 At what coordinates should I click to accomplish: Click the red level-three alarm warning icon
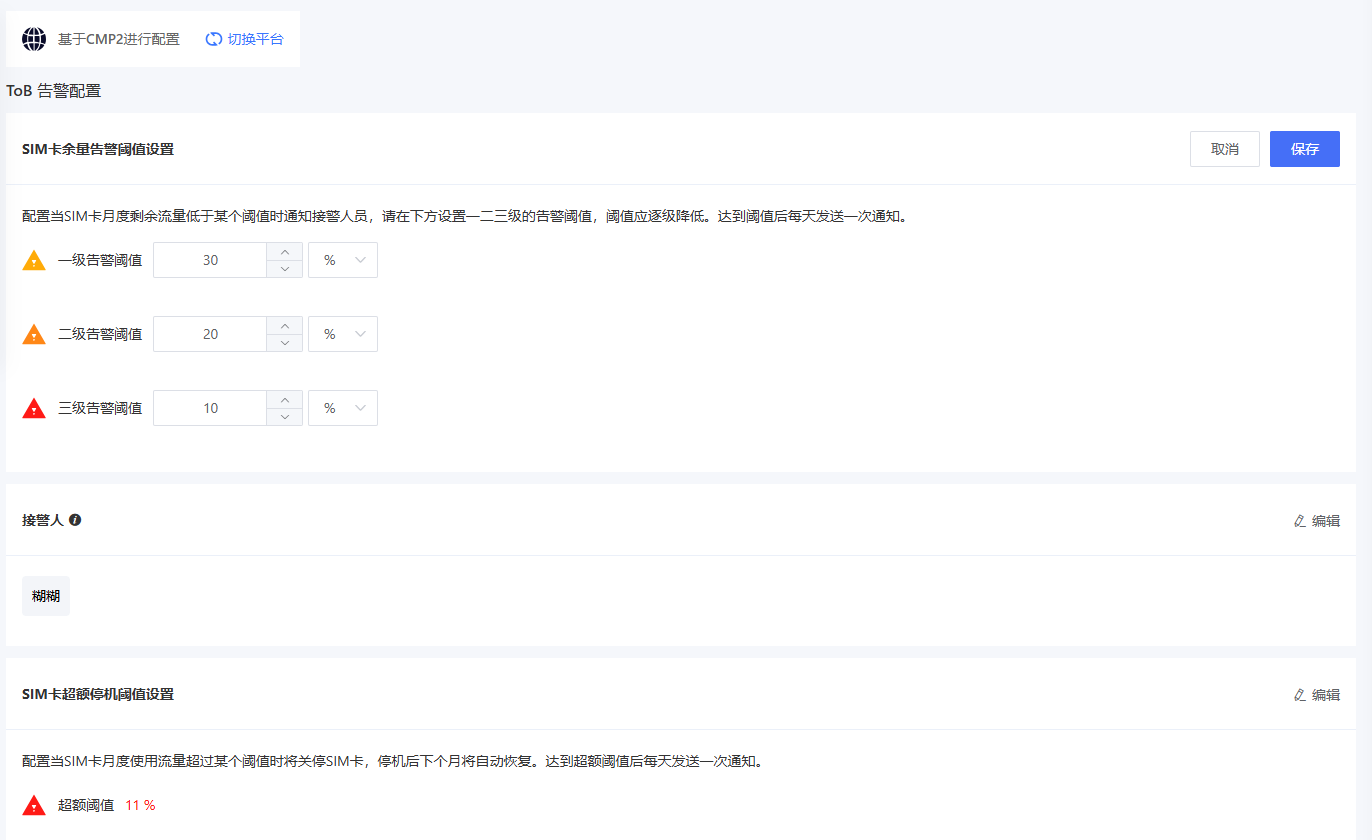(34, 409)
